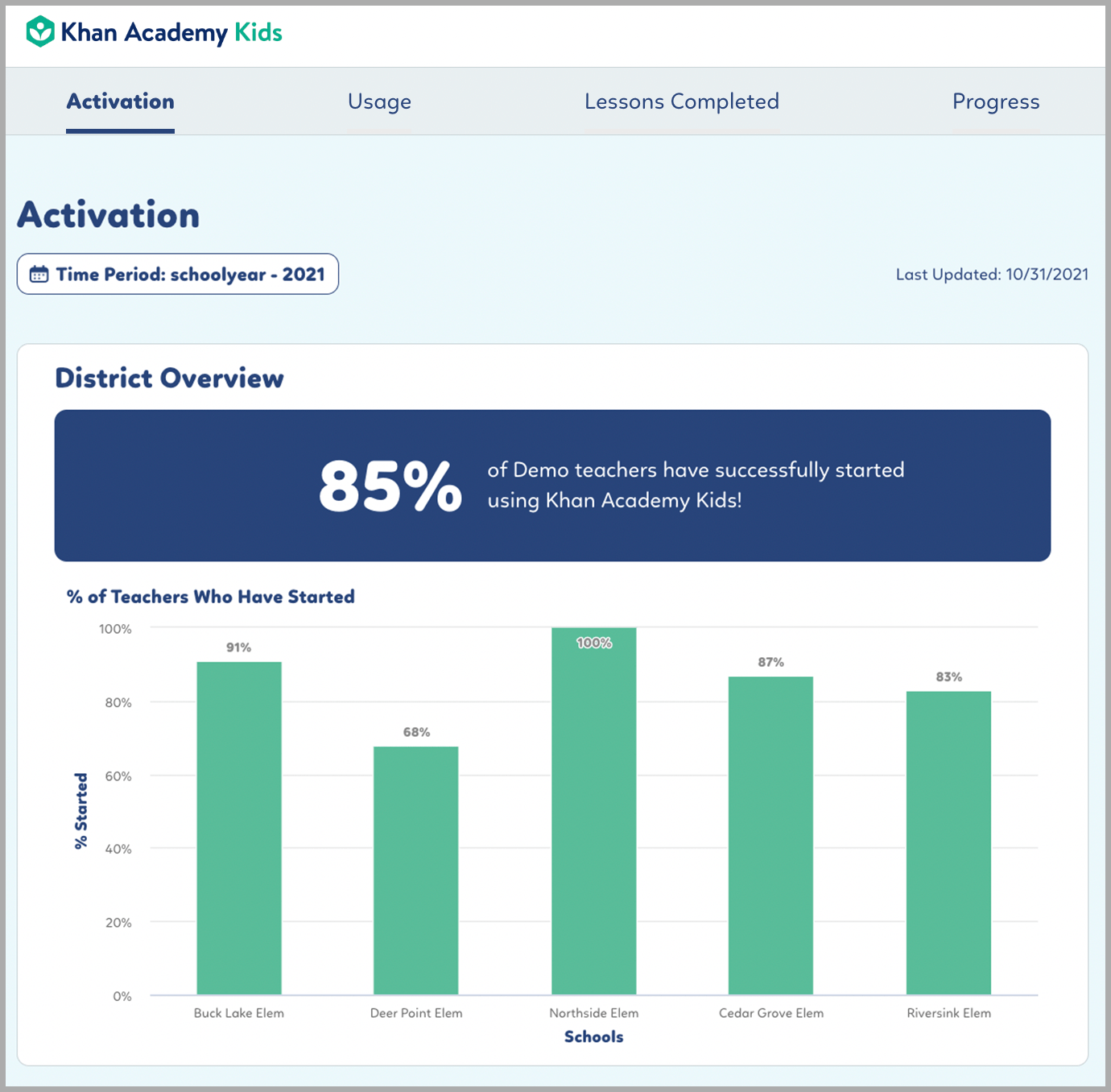Image resolution: width=1111 pixels, height=1092 pixels.
Task: Select the currently active Activation tab
Action: [x=119, y=101]
